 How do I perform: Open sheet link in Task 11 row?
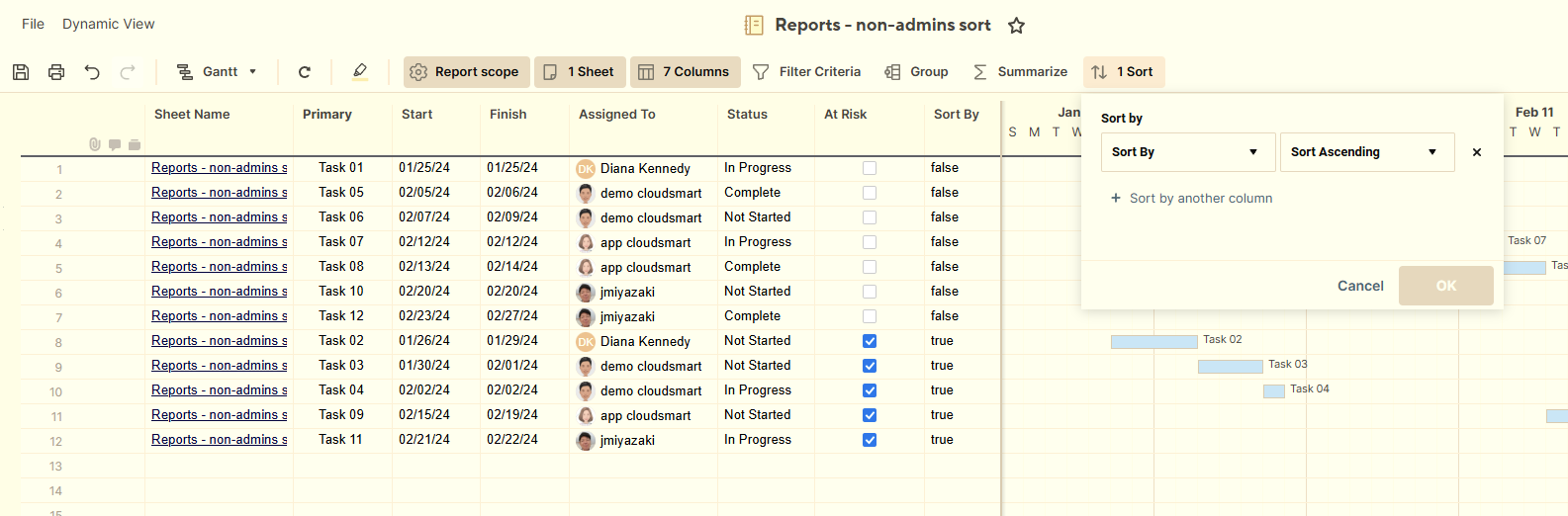(x=220, y=440)
